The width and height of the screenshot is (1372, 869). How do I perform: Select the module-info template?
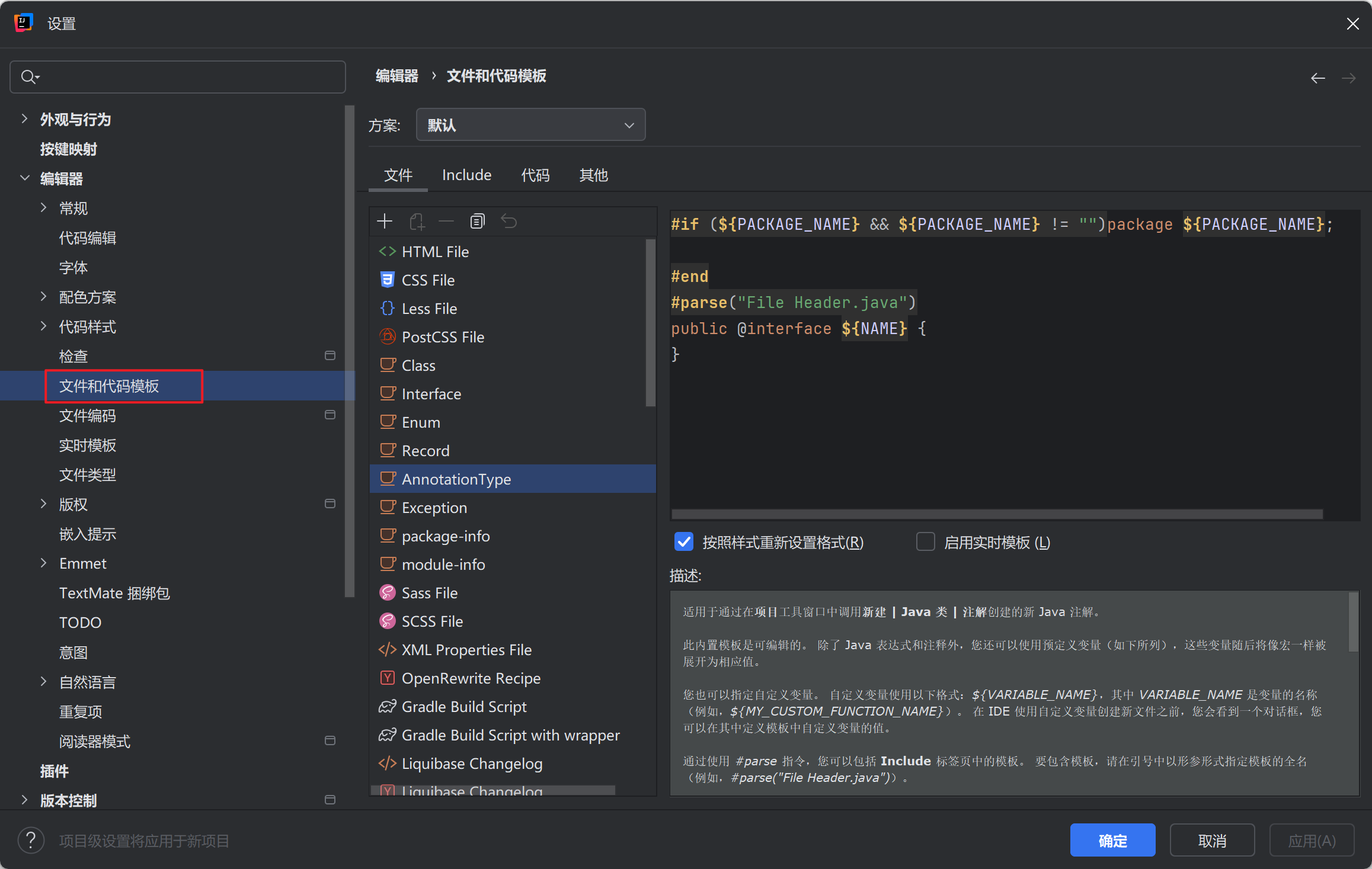(513, 564)
